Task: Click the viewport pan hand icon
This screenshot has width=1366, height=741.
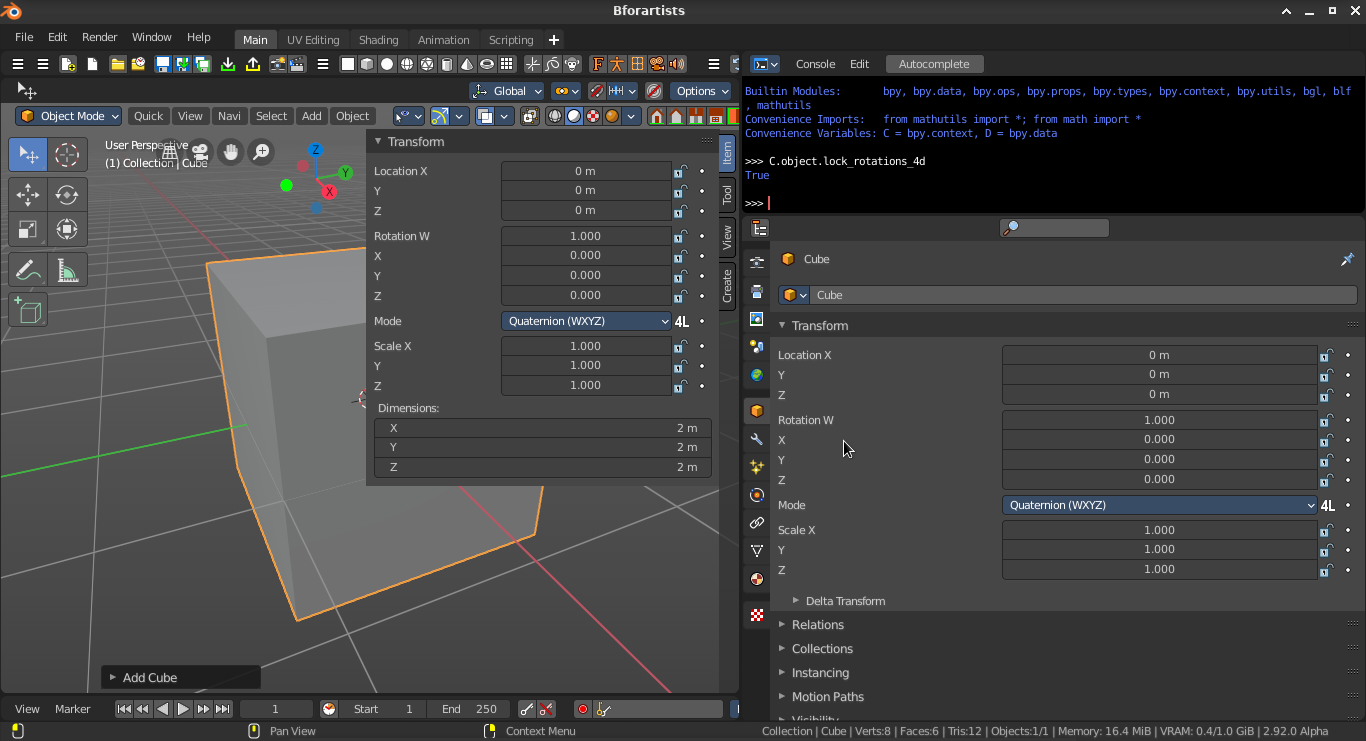Action: coord(231,152)
